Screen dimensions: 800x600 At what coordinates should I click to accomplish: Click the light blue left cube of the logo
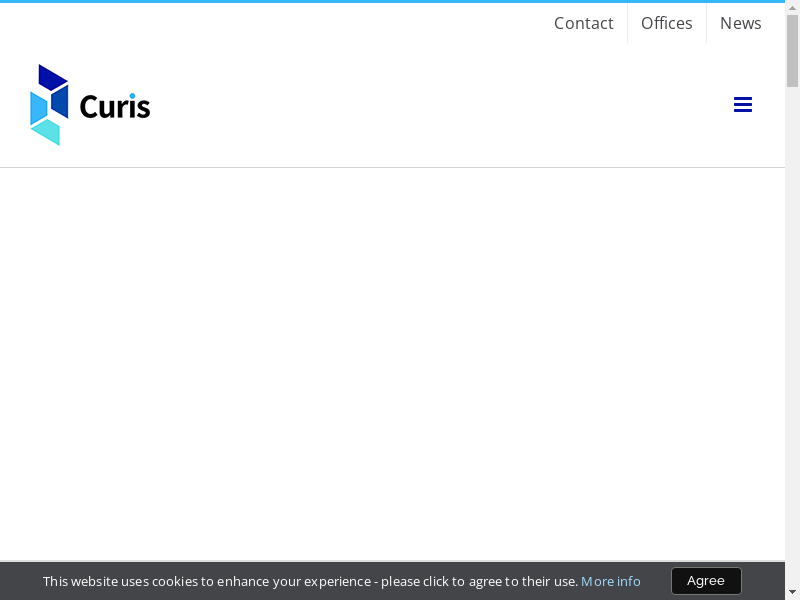click(x=38, y=108)
